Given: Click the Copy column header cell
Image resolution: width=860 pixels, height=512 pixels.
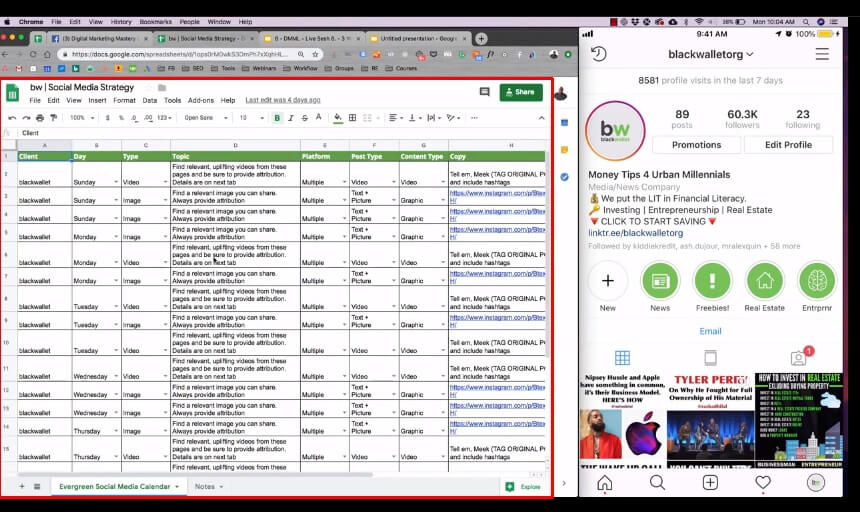Looking at the screenshot, I should pyautogui.click(x=497, y=156).
